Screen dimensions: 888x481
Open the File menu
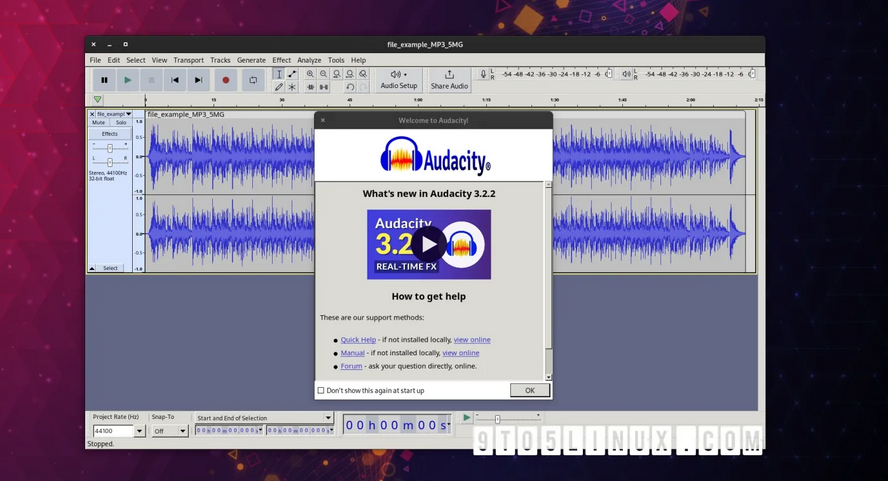95,60
